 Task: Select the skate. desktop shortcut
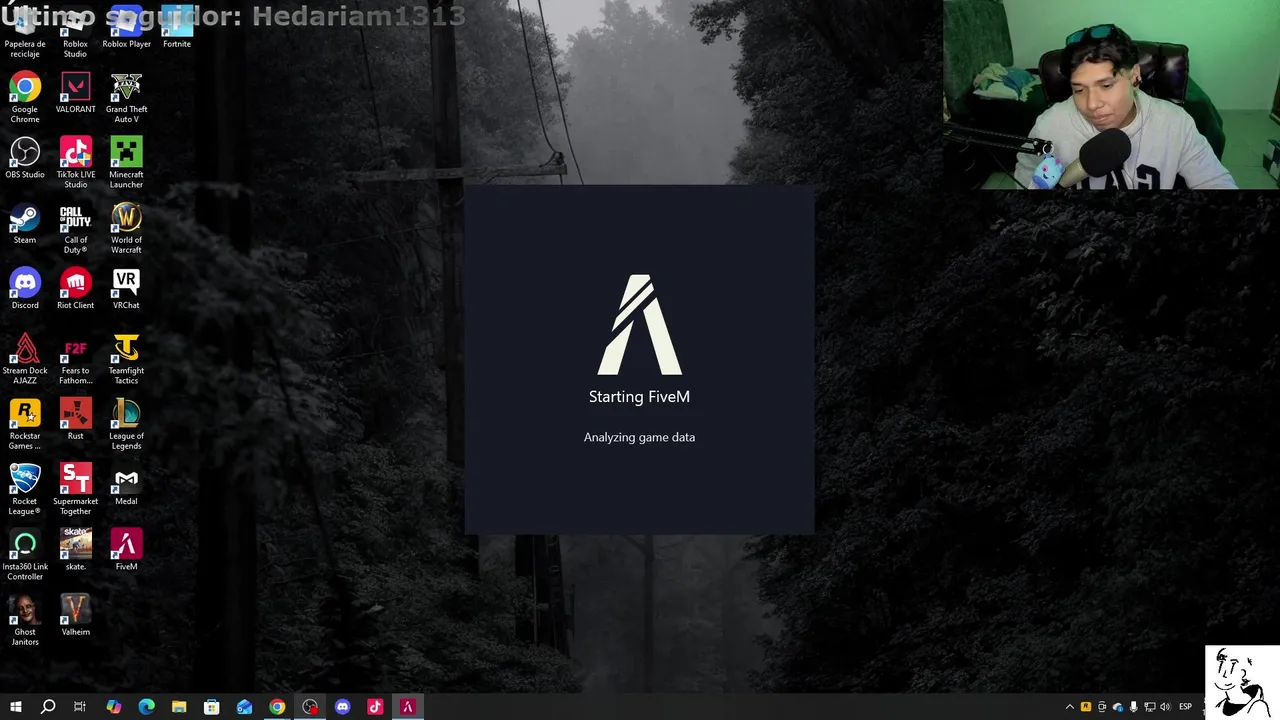(x=75, y=549)
